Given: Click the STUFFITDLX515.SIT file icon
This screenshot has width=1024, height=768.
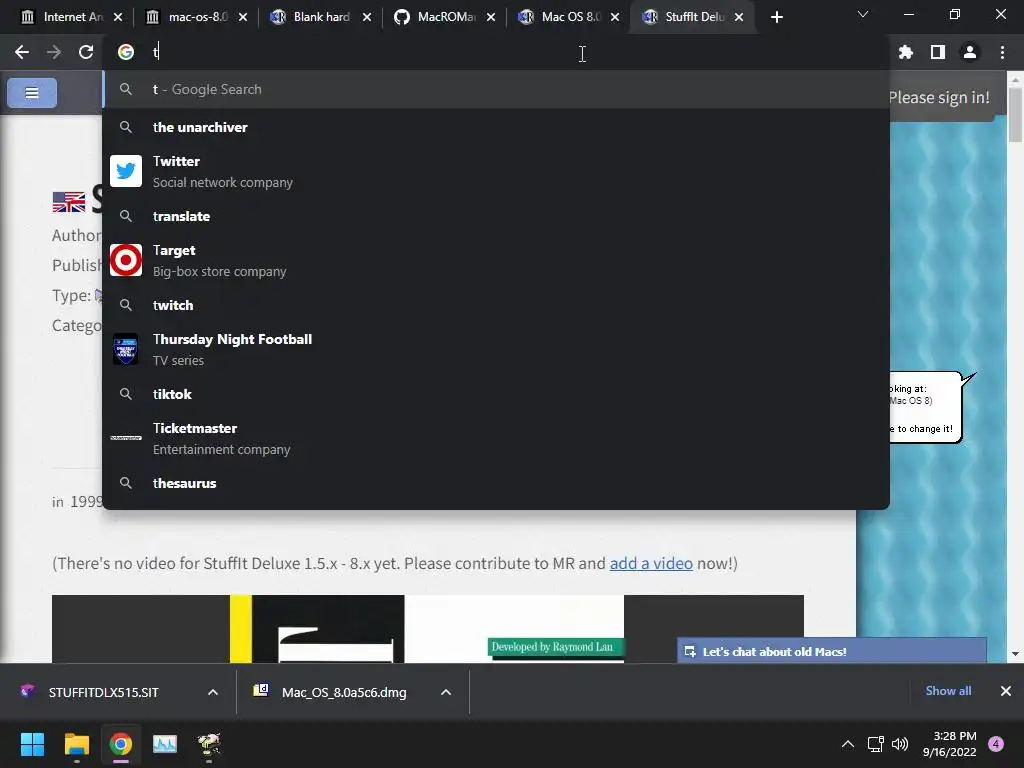Looking at the screenshot, I should pos(27,691).
